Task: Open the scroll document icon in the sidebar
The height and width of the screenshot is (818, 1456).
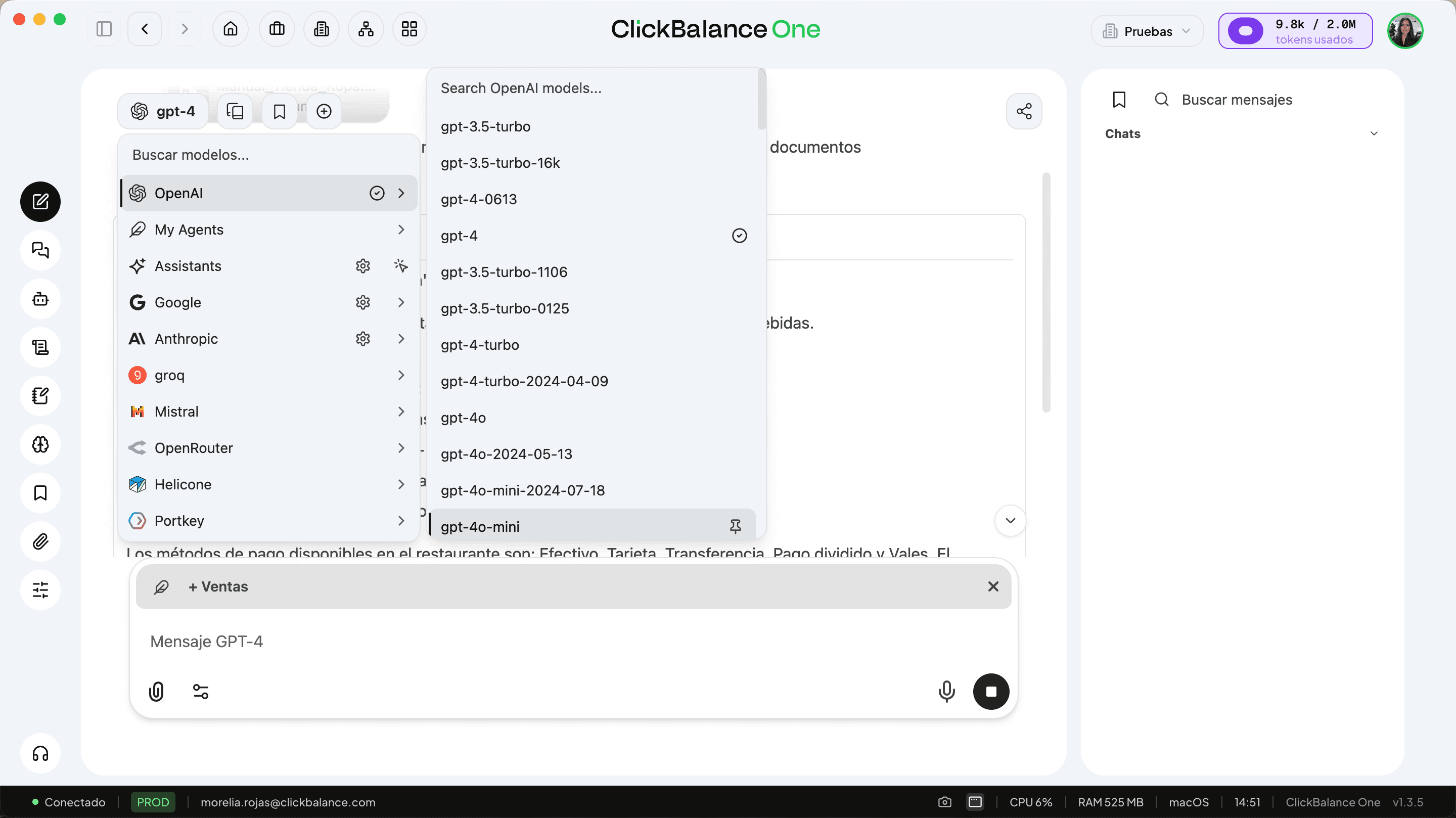Action: click(40, 347)
